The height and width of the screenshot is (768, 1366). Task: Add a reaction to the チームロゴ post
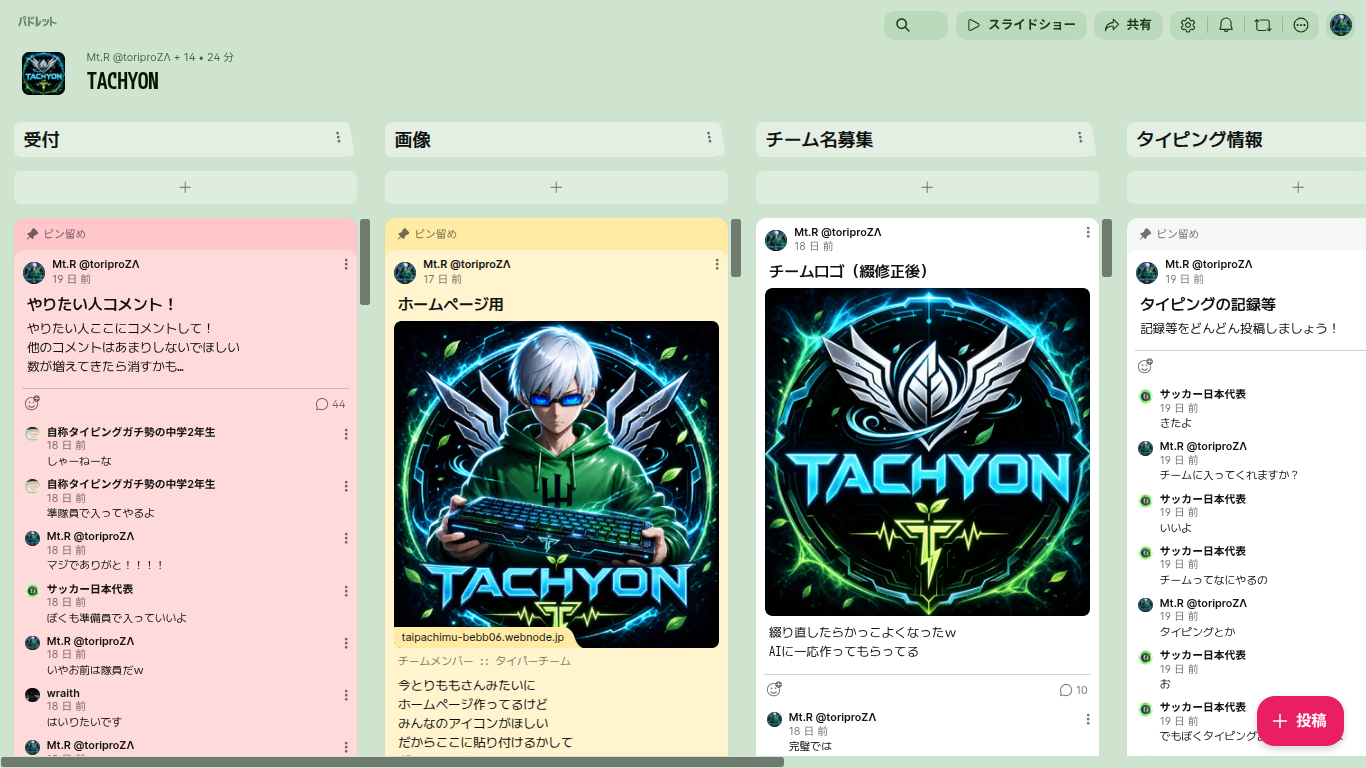click(774, 689)
